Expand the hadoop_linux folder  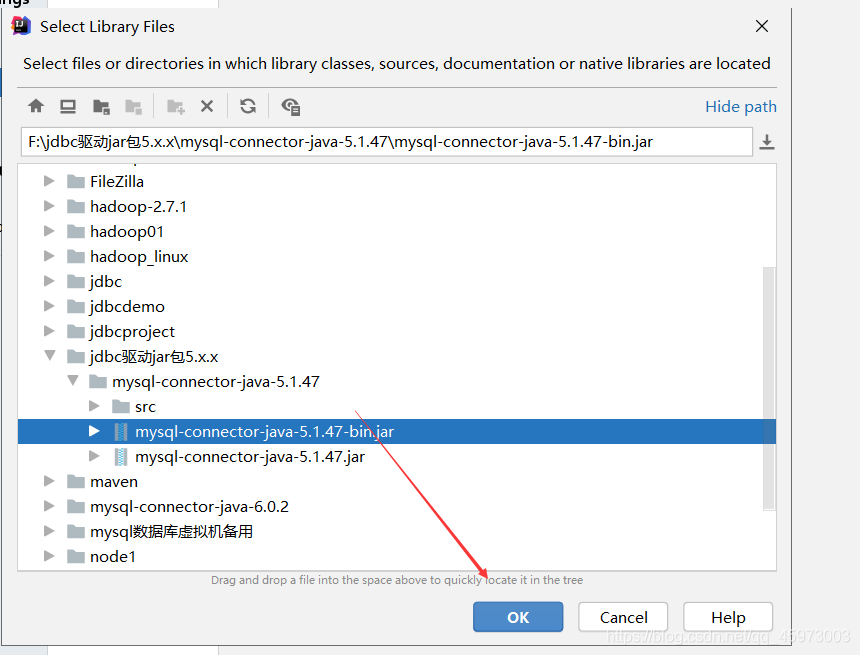coord(49,256)
